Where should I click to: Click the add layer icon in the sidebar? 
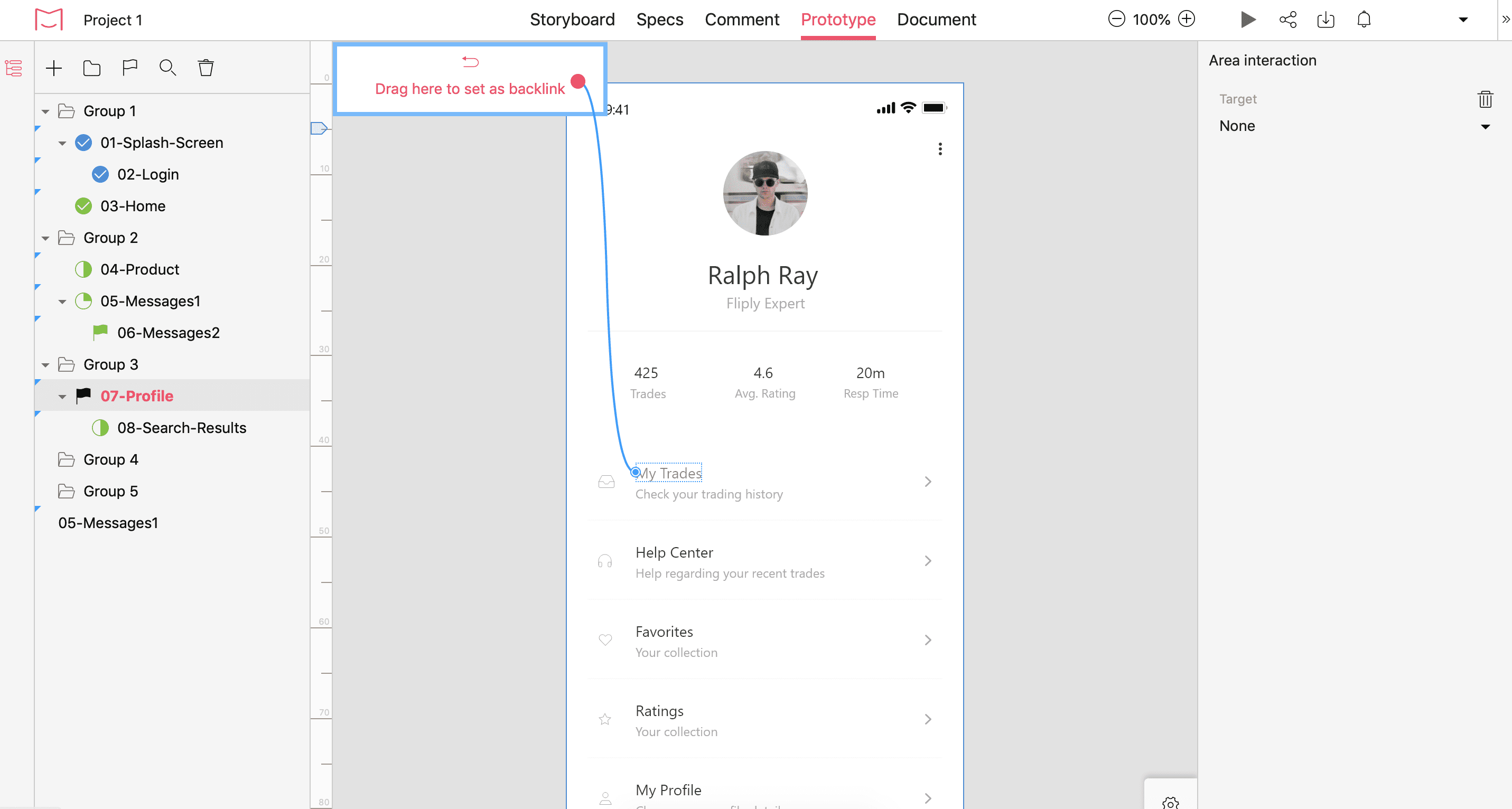[54, 67]
